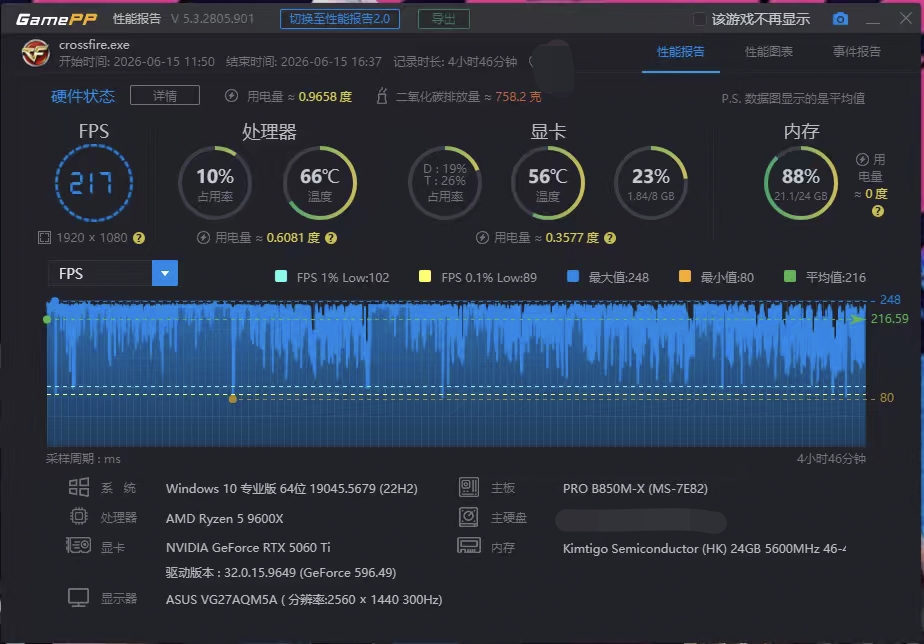
Task: Click the FPS metric combo box field
Action: 113,273
